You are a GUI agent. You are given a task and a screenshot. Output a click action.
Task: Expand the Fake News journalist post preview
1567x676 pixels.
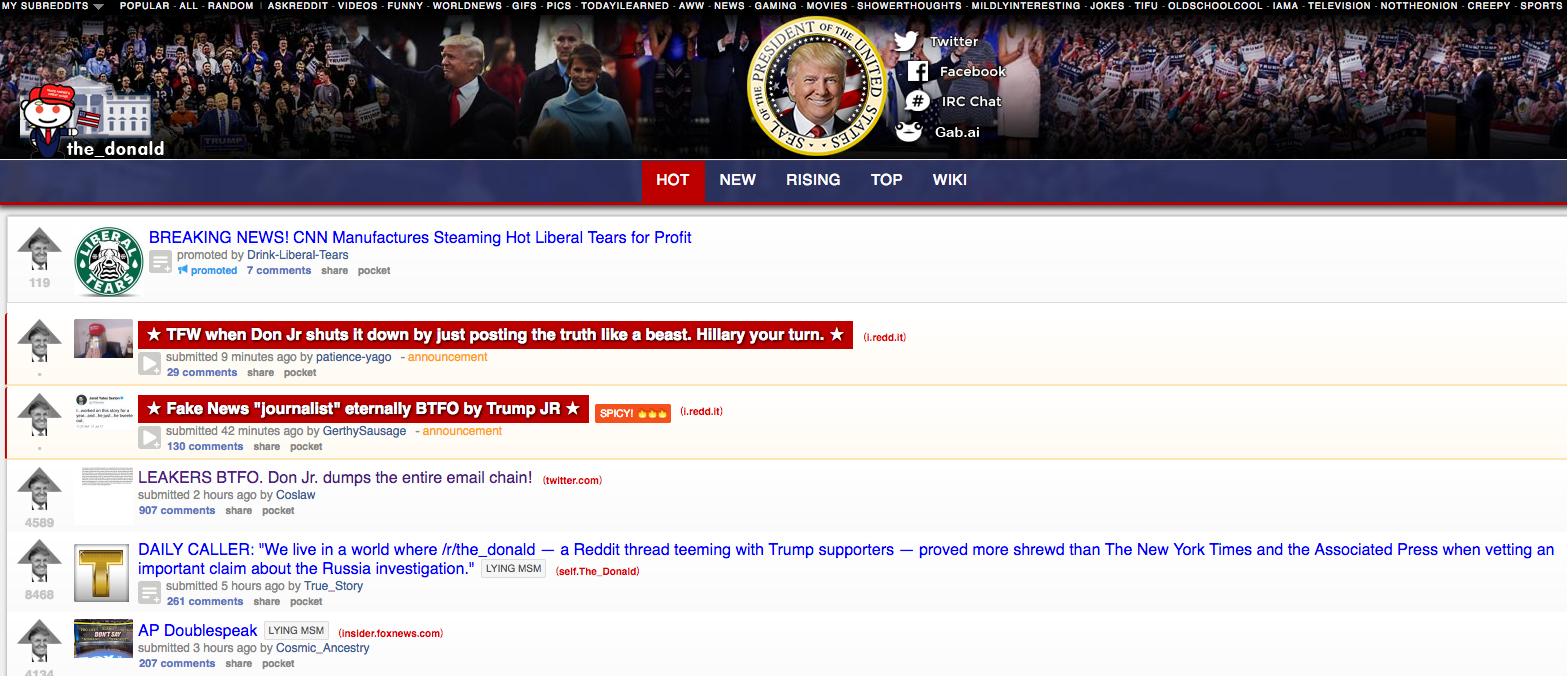(149, 437)
